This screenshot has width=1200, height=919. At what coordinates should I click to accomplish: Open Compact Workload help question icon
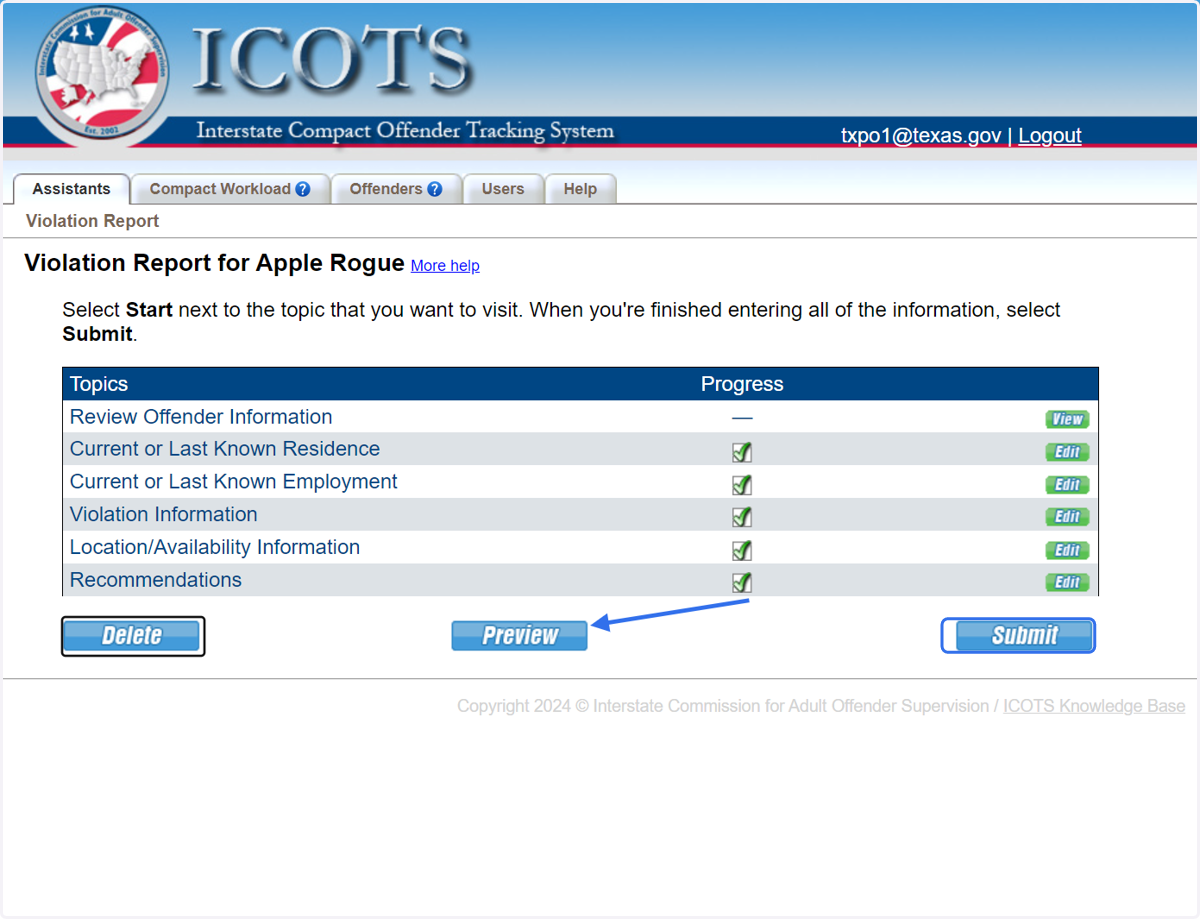pyautogui.click(x=303, y=189)
